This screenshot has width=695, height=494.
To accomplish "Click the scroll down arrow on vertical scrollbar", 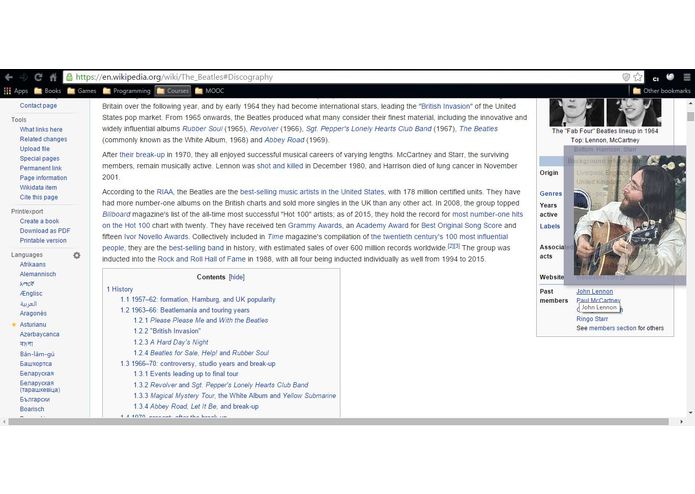I will pyautogui.click(x=690, y=412).
